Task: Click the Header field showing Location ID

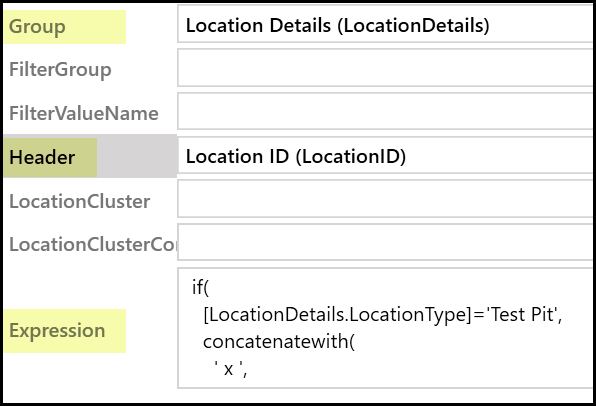Action: pyautogui.click(x=385, y=155)
